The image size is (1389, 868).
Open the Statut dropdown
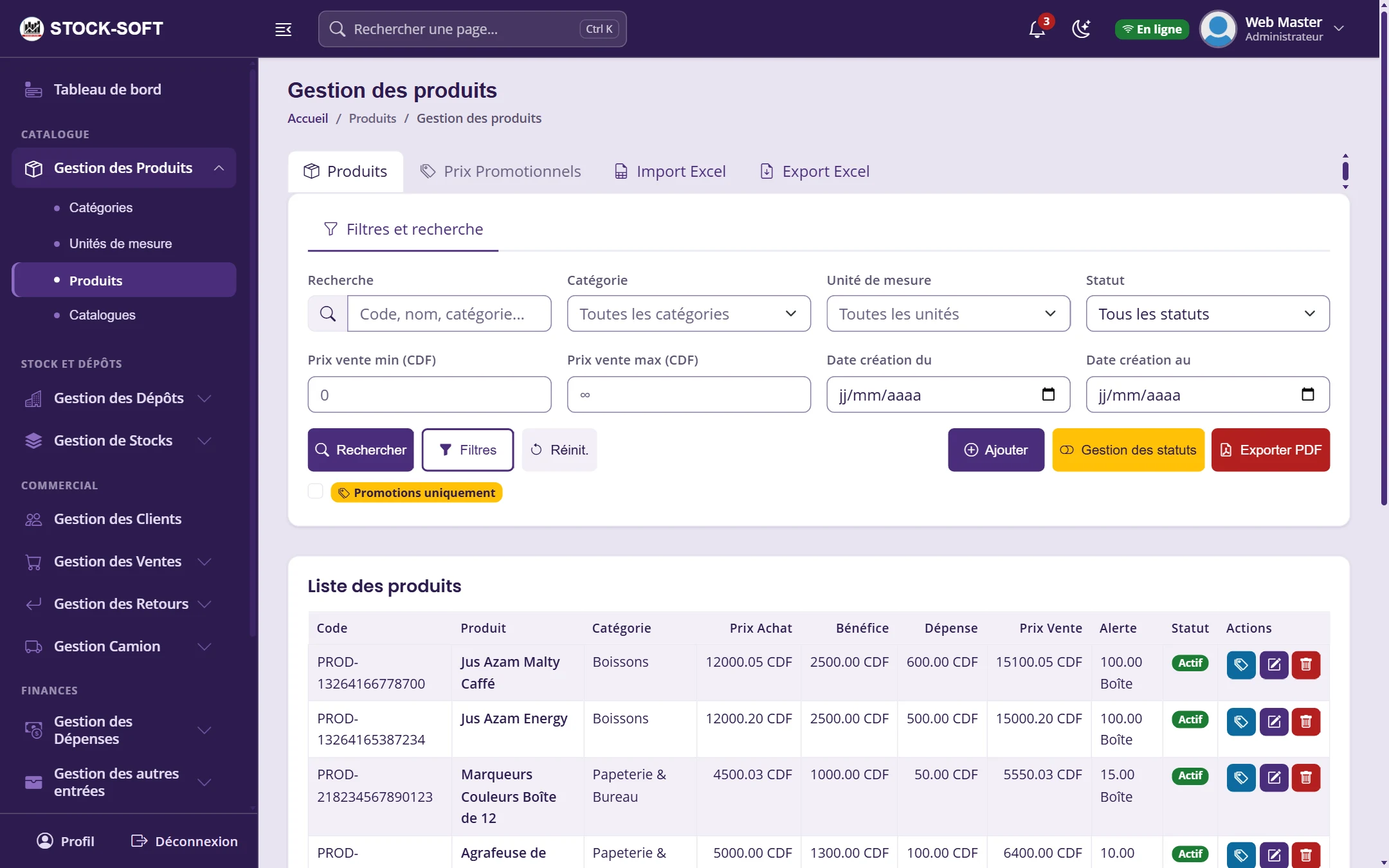point(1208,314)
